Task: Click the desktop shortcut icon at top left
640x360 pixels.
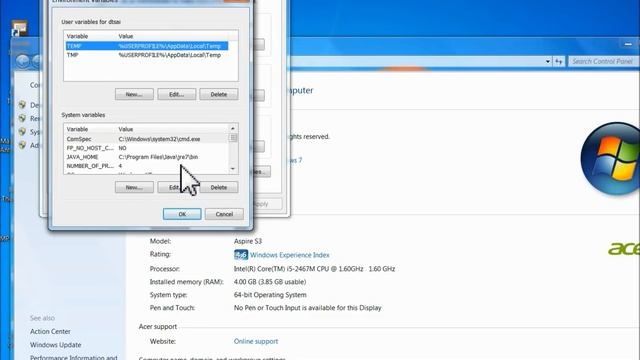Action: [x=19, y=28]
